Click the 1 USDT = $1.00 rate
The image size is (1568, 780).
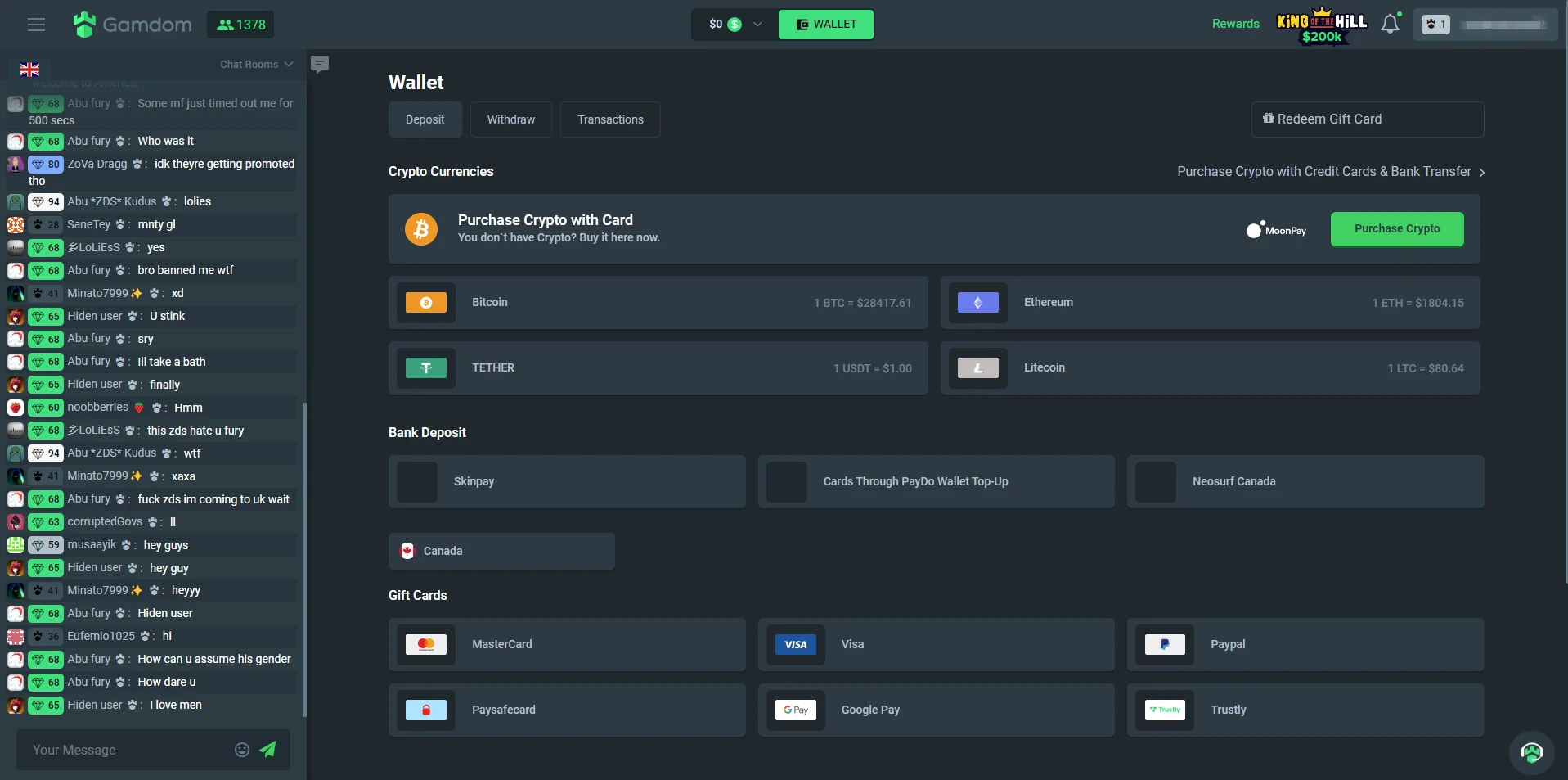(x=873, y=368)
